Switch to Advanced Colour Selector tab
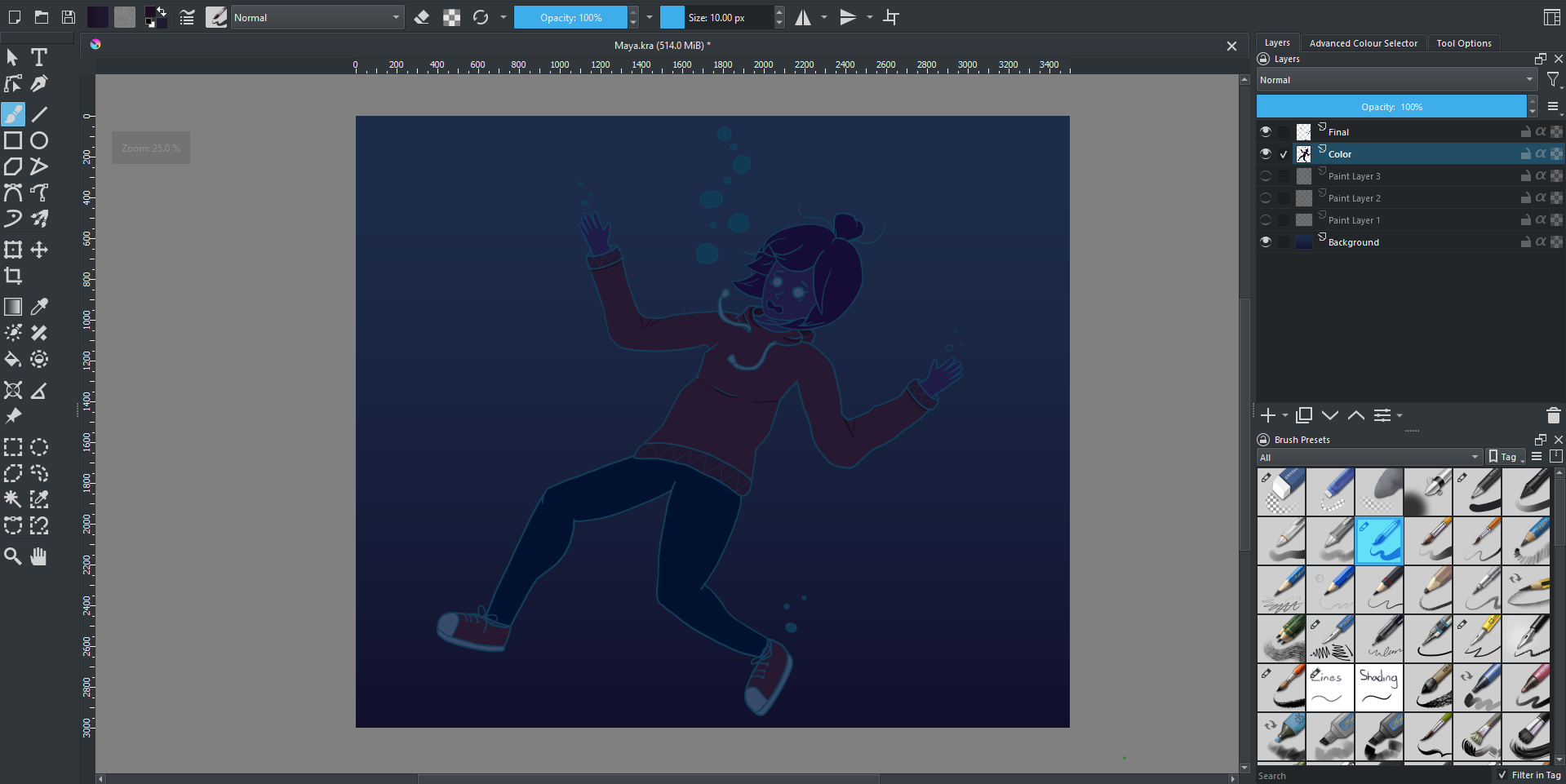The image size is (1566, 784). (x=1363, y=43)
